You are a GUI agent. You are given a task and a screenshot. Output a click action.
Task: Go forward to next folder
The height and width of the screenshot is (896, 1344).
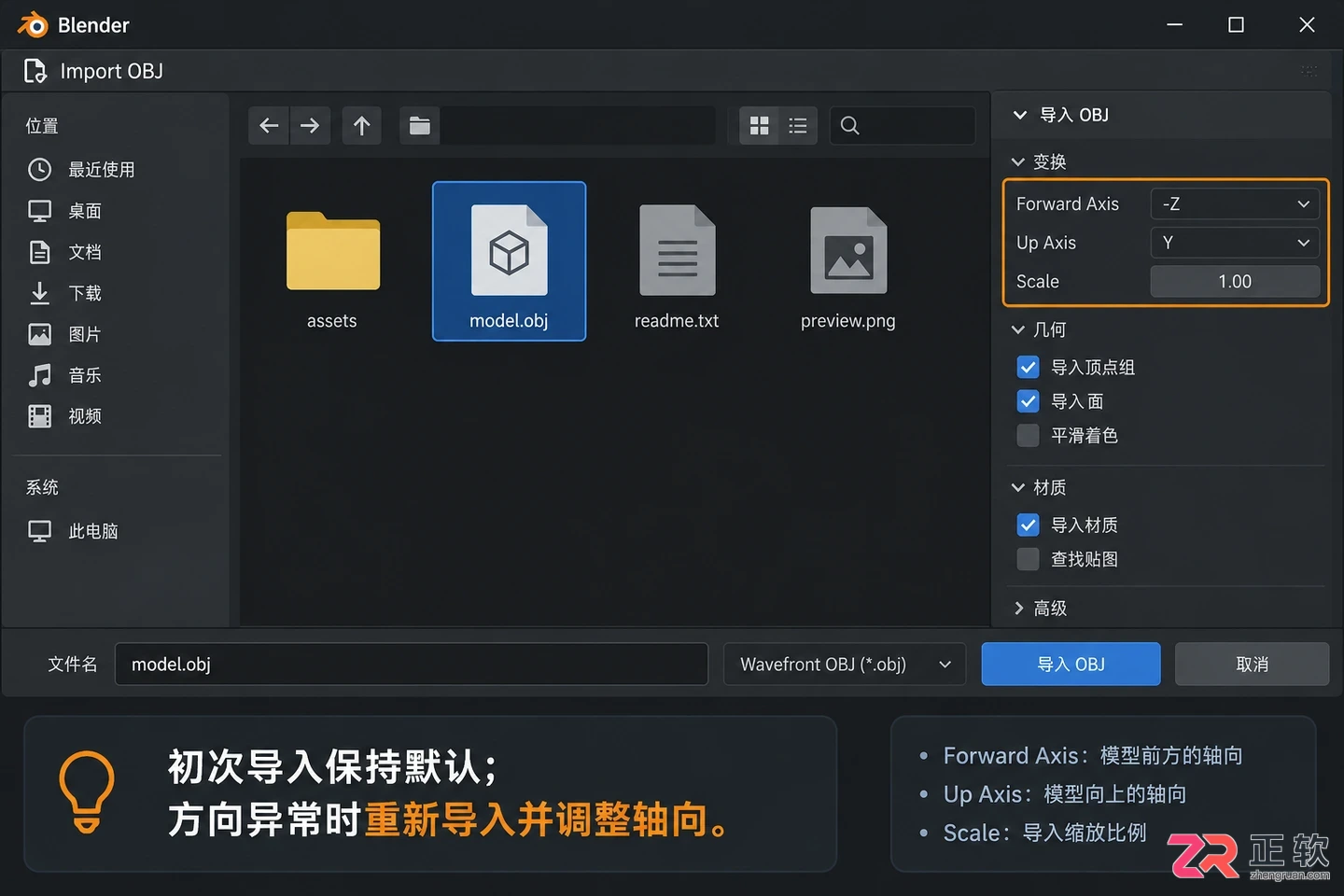(x=310, y=125)
